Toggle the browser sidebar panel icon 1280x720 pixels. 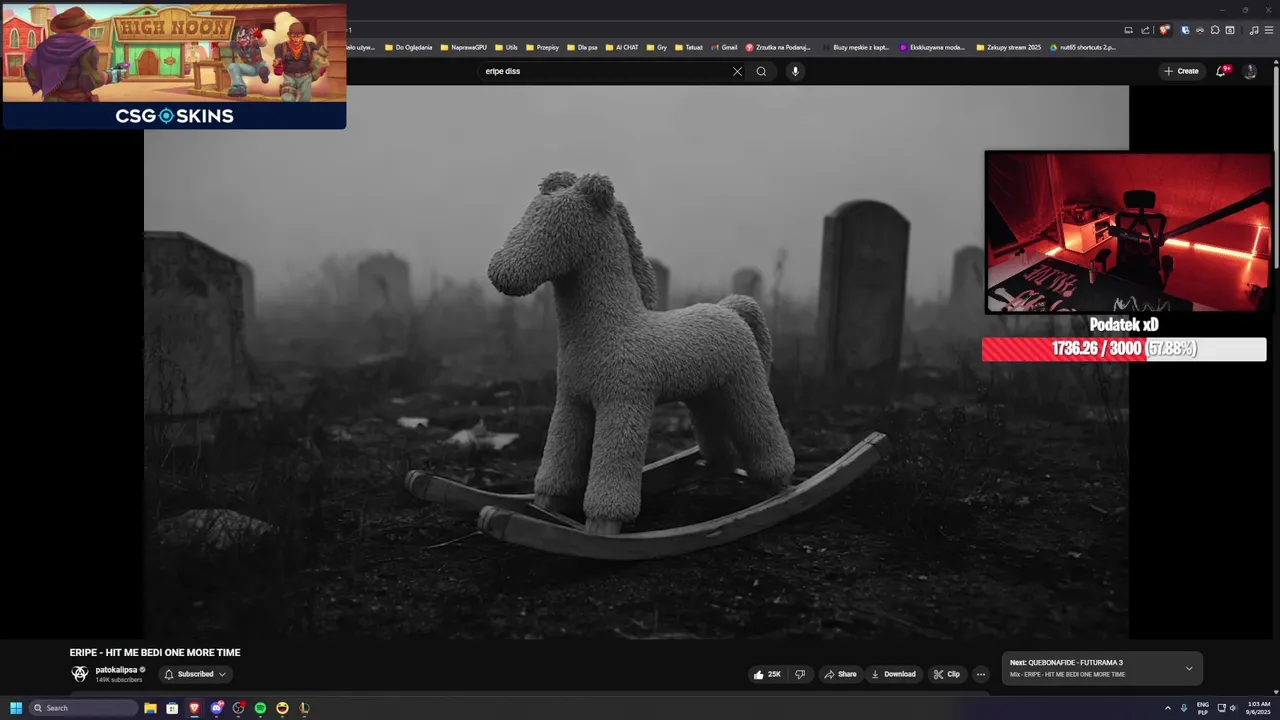pos(1230,30)
